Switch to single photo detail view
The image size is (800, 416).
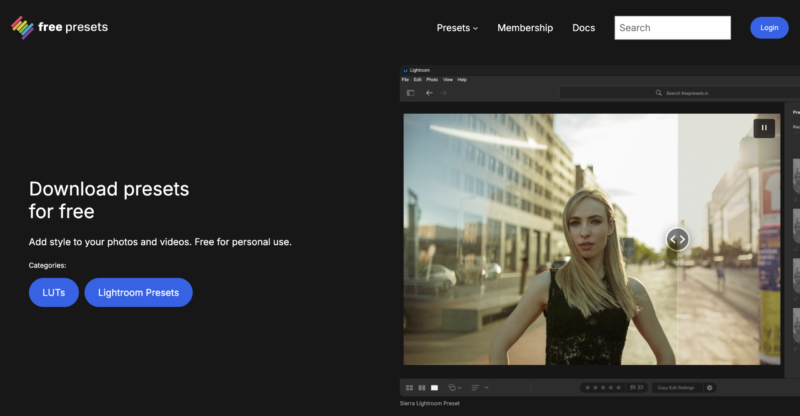[x=434, y=388]
